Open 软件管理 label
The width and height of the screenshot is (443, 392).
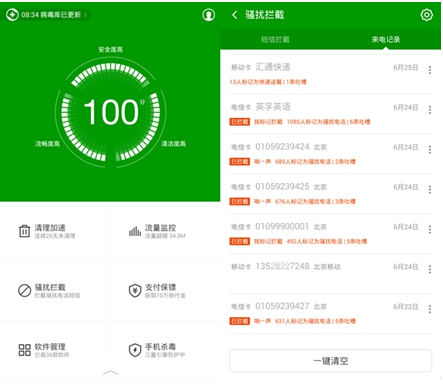[x=50, y=347]
